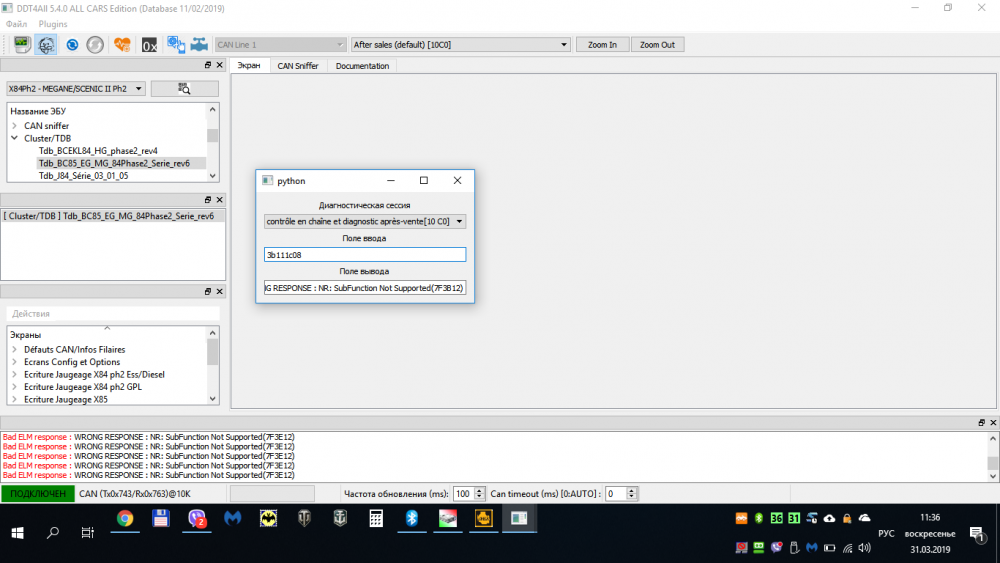Click the ECU monitor screen toolbar icon
The height and width of the screenshot is (563, 1000).
(x=22, y=45)
